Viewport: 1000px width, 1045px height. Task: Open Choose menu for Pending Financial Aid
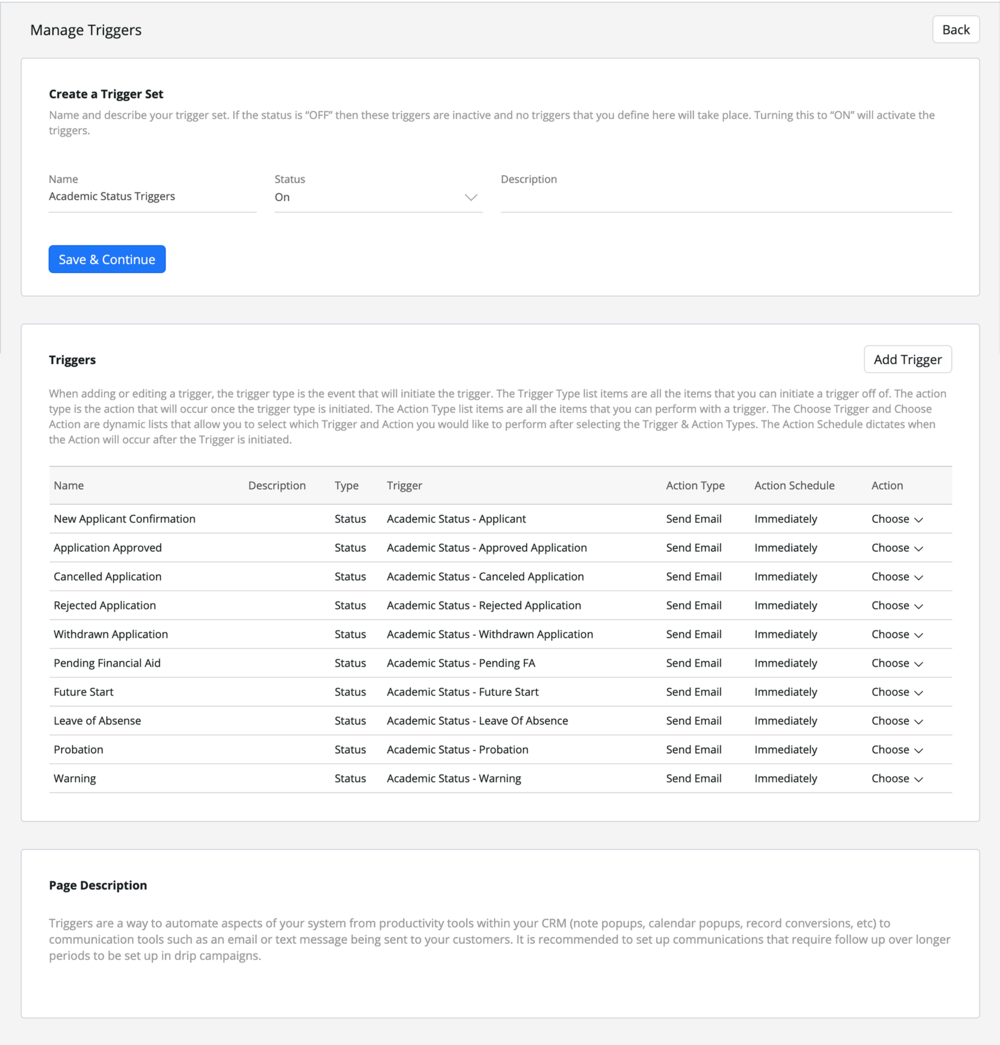(x=897, y=663)
